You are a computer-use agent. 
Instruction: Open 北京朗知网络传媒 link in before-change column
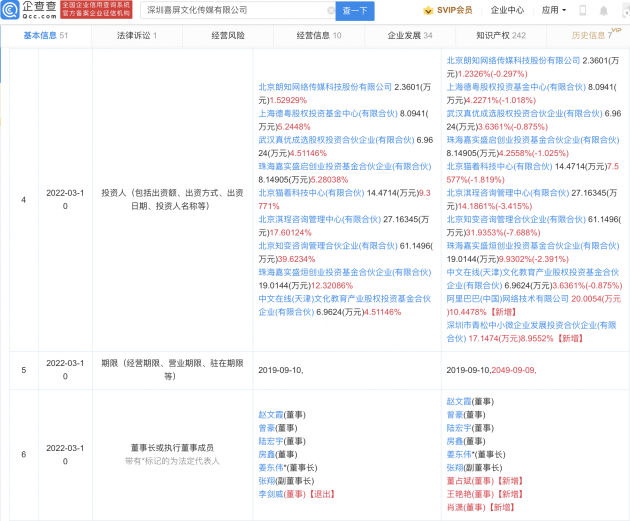pos(325,87)
